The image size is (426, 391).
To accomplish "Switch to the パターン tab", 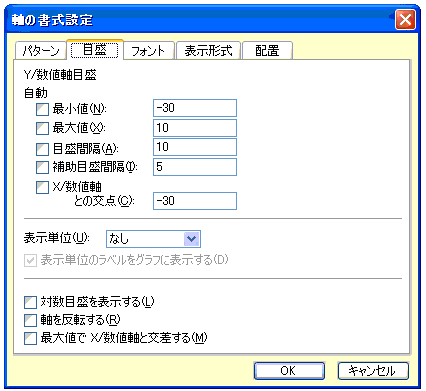I will (x=41, y=51).
